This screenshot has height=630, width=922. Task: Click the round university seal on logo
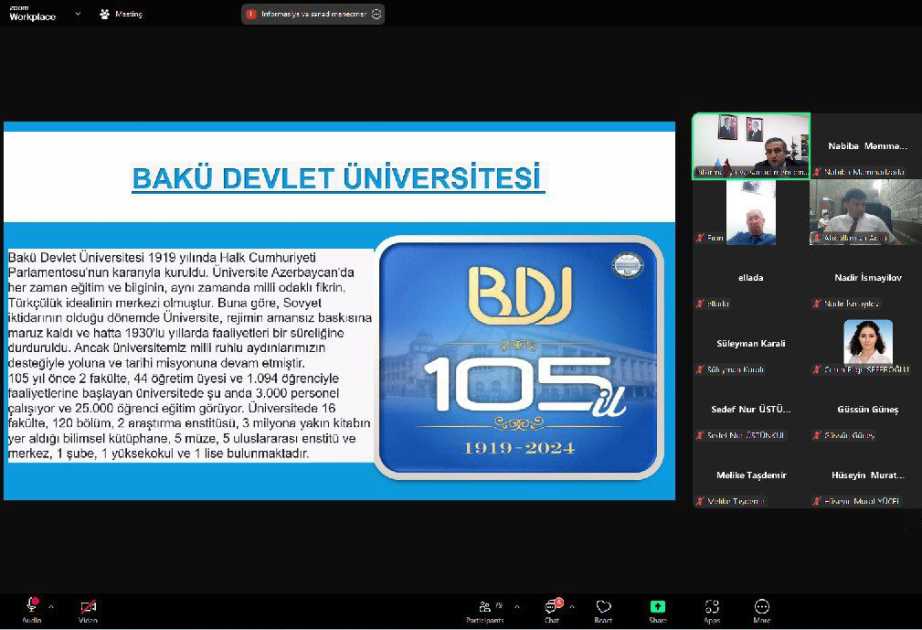(627, 265)
